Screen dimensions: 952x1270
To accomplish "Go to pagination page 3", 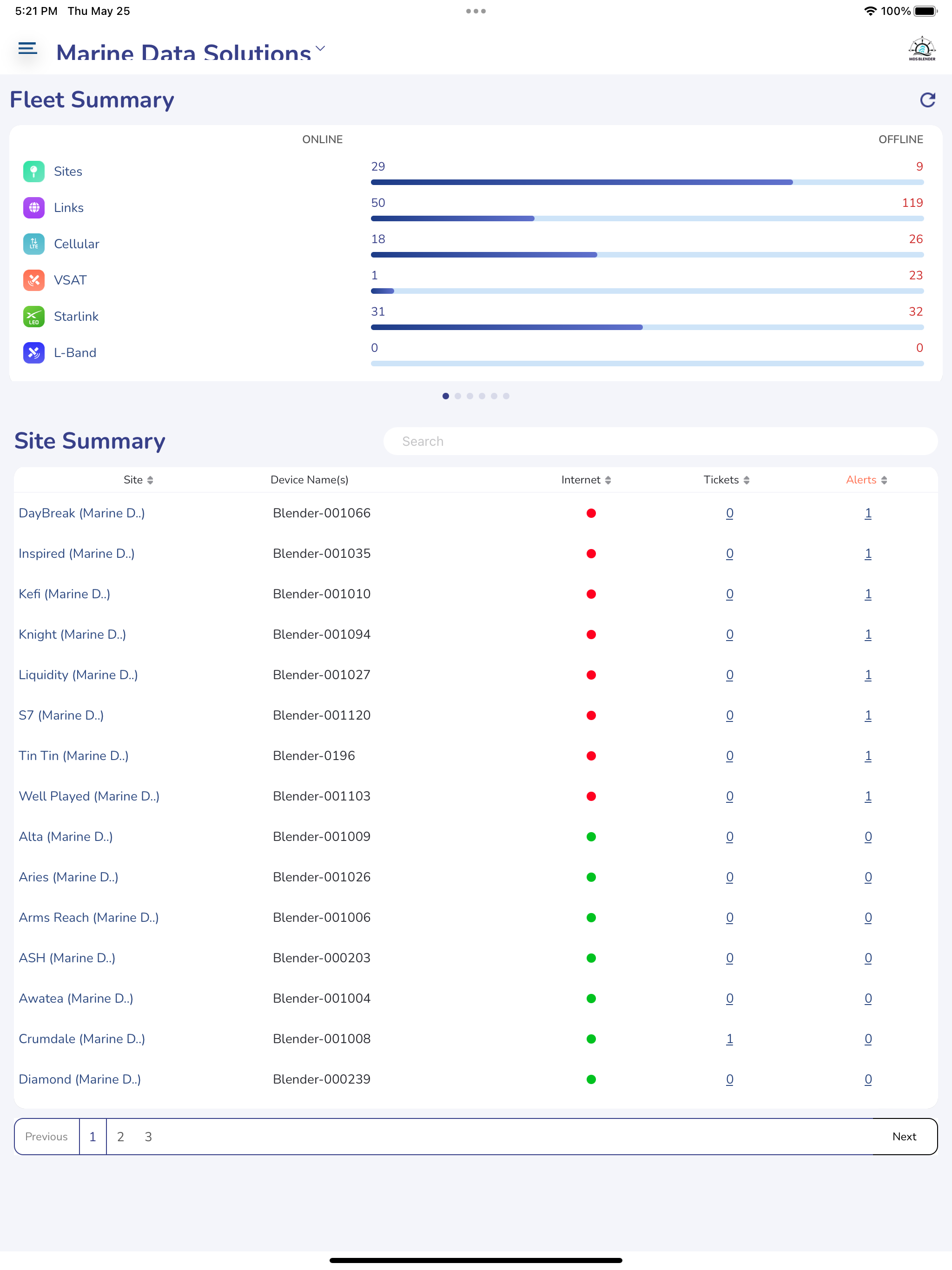I will tap(148, 1136).
